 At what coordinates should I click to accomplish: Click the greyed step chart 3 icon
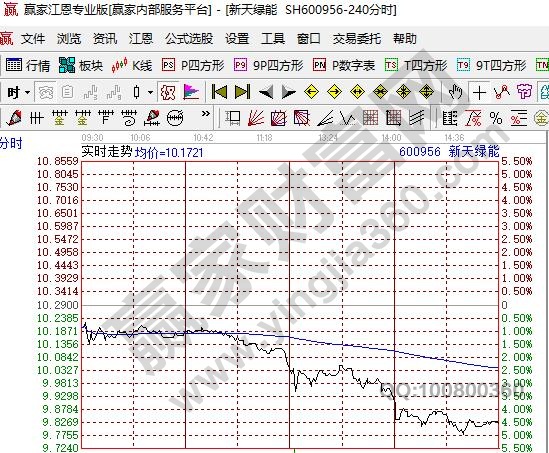click(x=91, y=92)
